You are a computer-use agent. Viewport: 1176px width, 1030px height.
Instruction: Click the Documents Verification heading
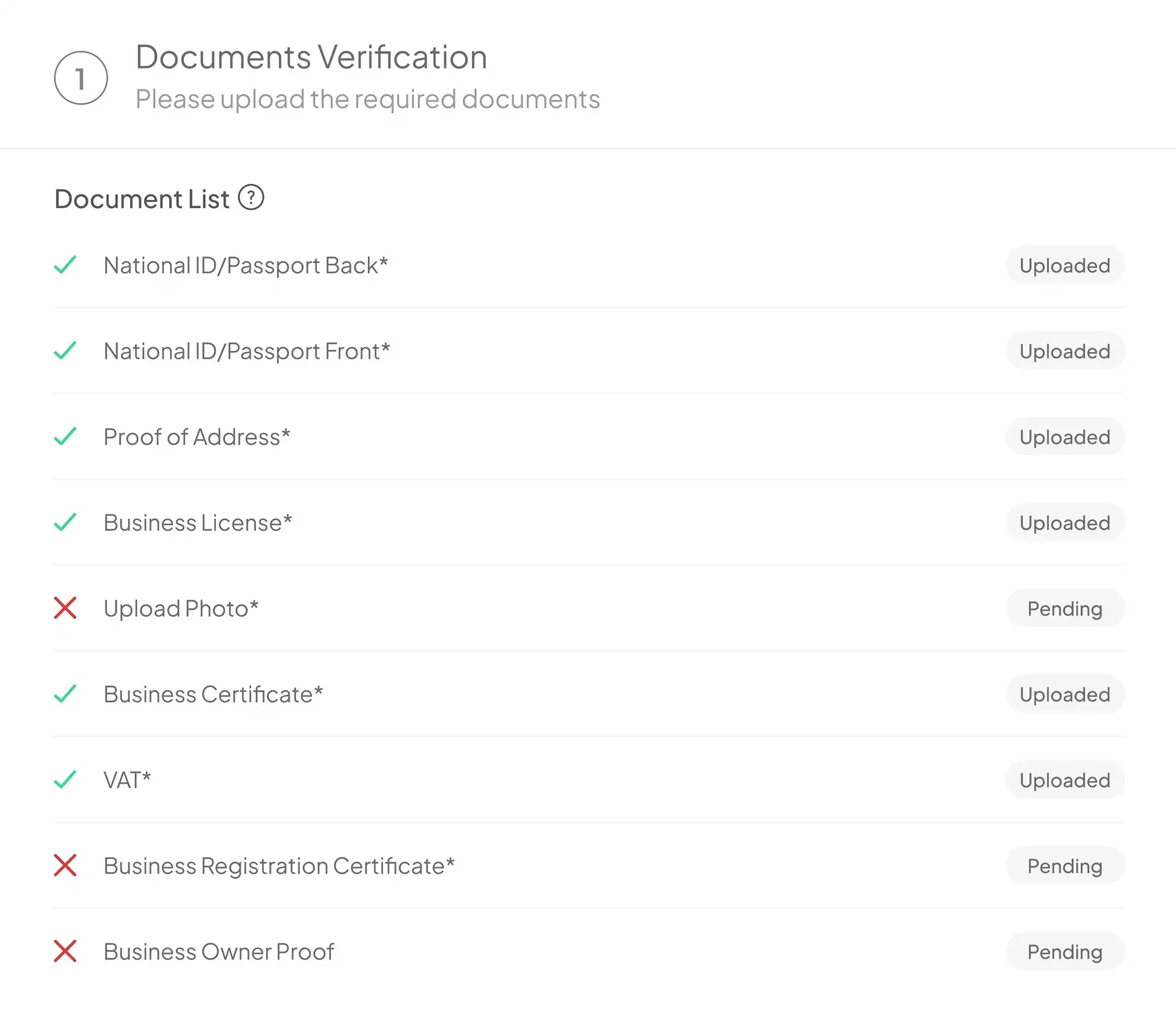311,57
